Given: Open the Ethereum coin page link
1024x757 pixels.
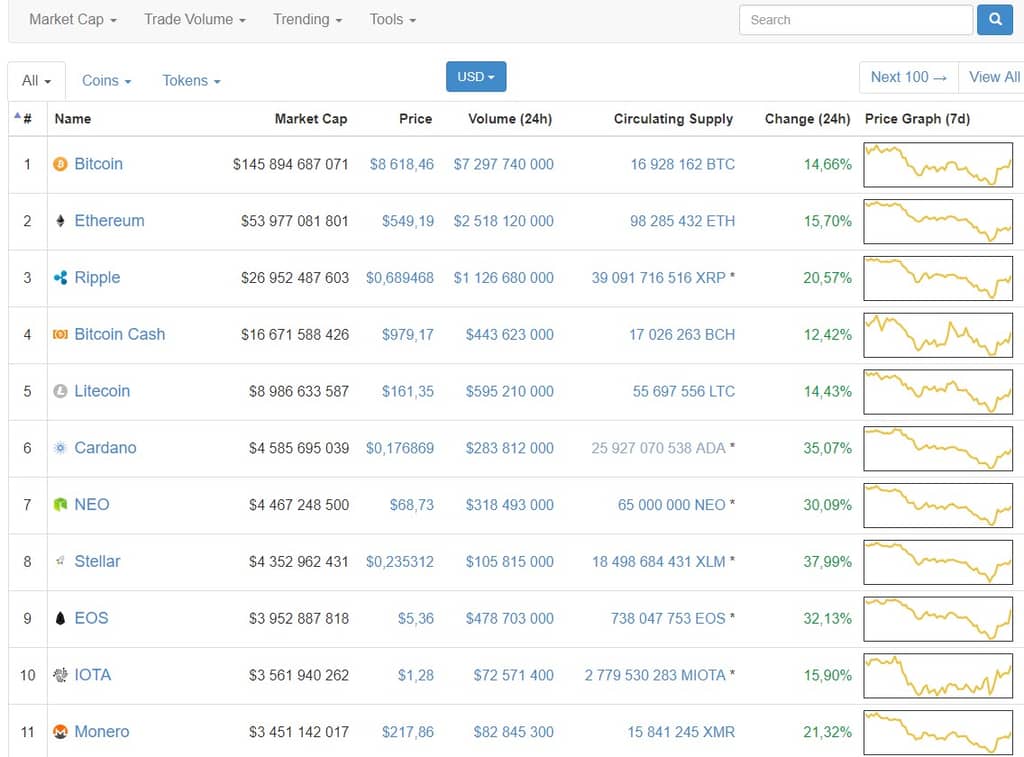Looking at the screenshot, I should click(x=109, y=221).
